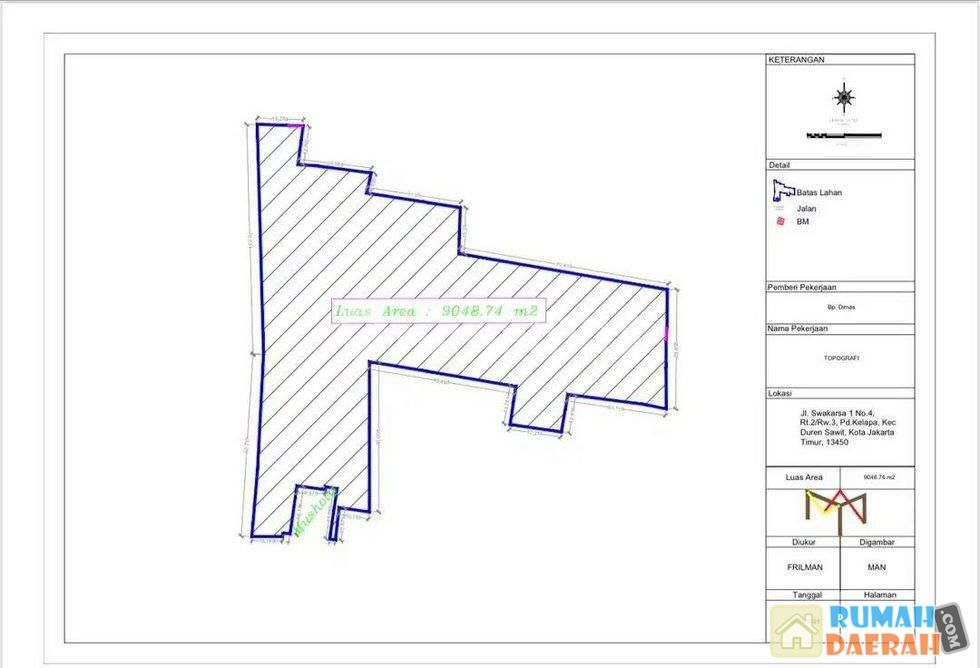Click the Batas Lahan legend icon

point(782,190)
